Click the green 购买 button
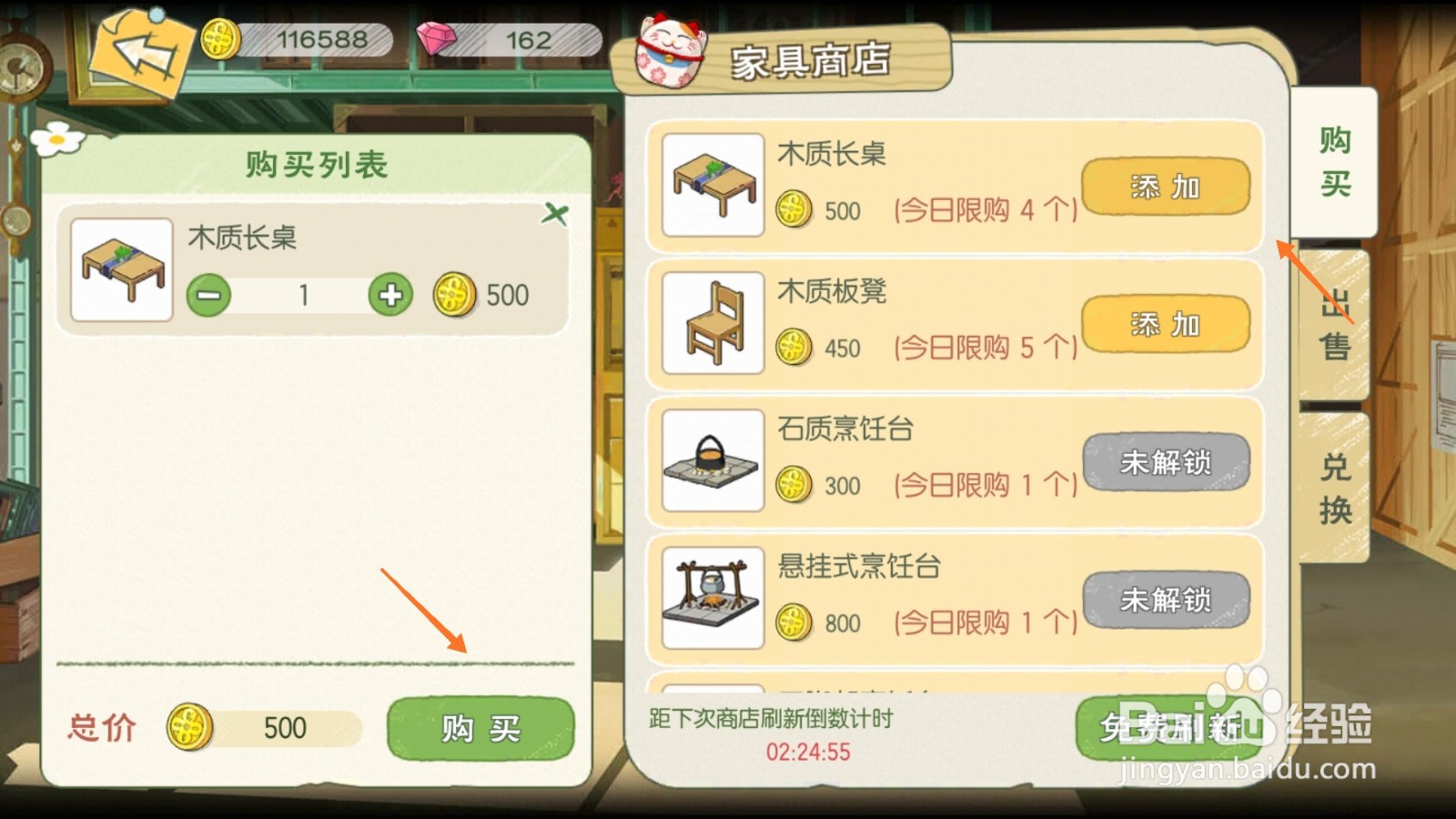1456x819 pixels. coord(480,728)
